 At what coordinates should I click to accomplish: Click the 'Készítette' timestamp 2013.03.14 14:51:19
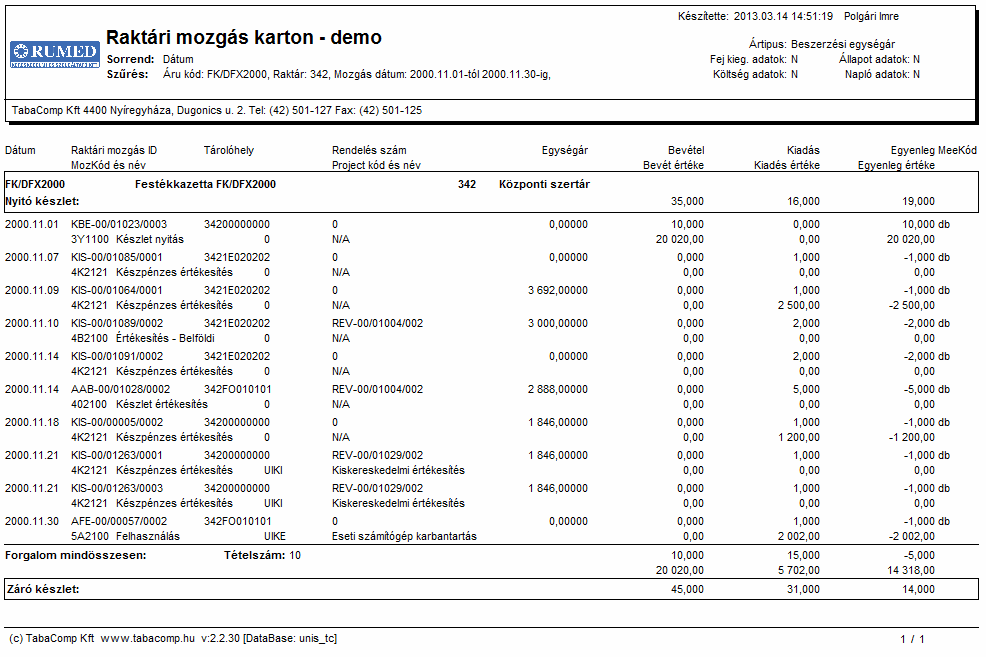coord(783,16)
